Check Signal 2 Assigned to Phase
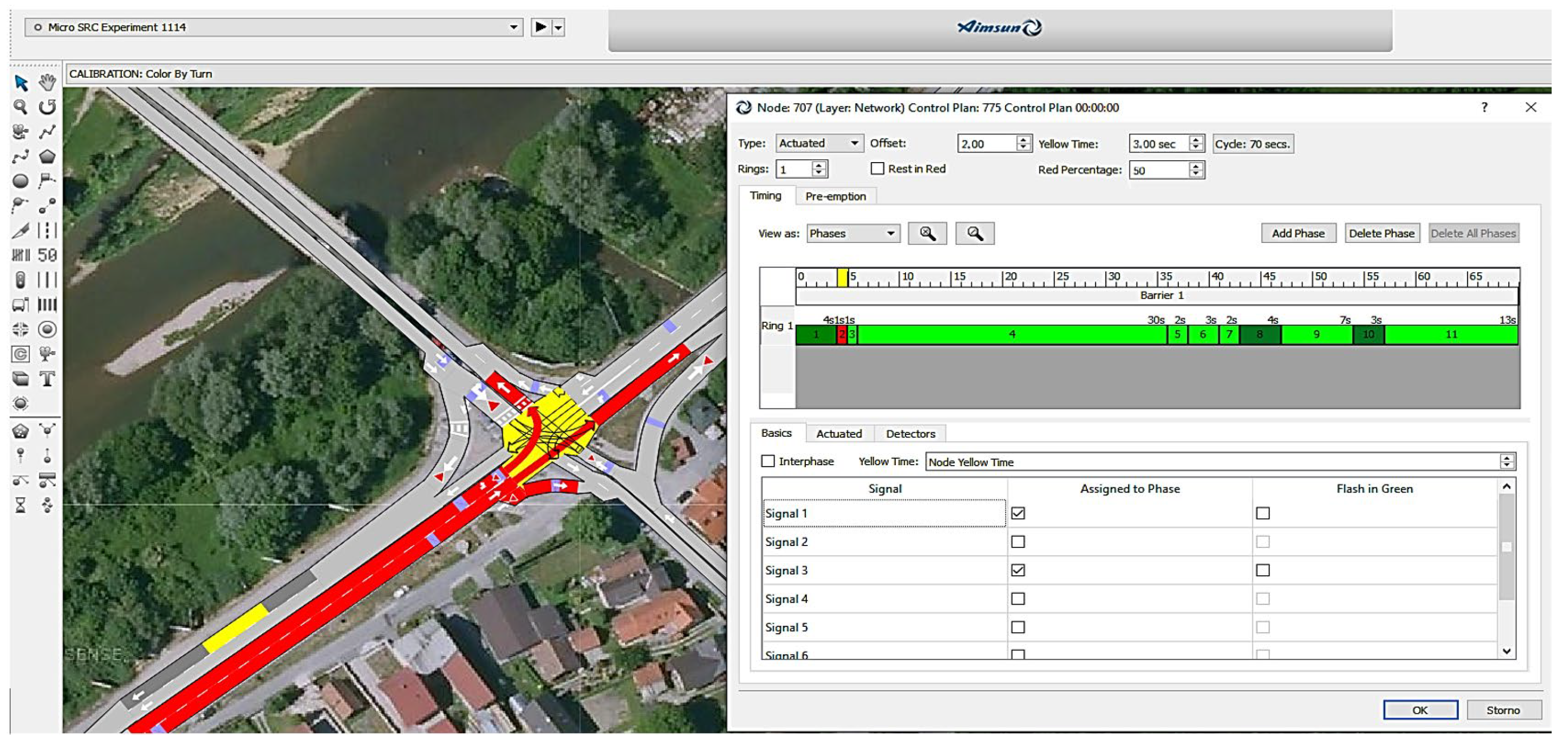This screenshot has height=749, width=1568. [x=1018, y=542]
